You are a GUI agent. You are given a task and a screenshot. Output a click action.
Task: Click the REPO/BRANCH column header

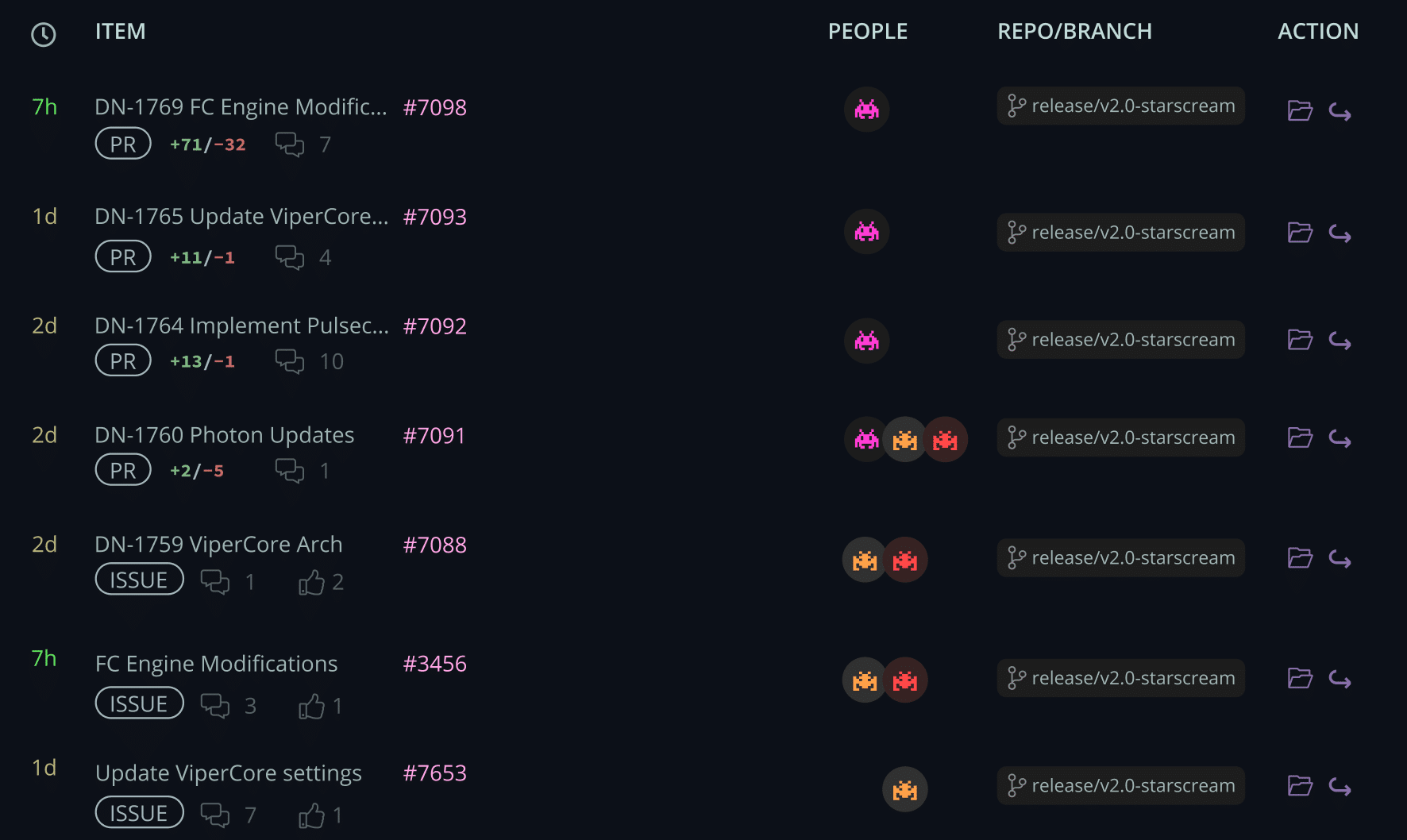[1075, 31]
